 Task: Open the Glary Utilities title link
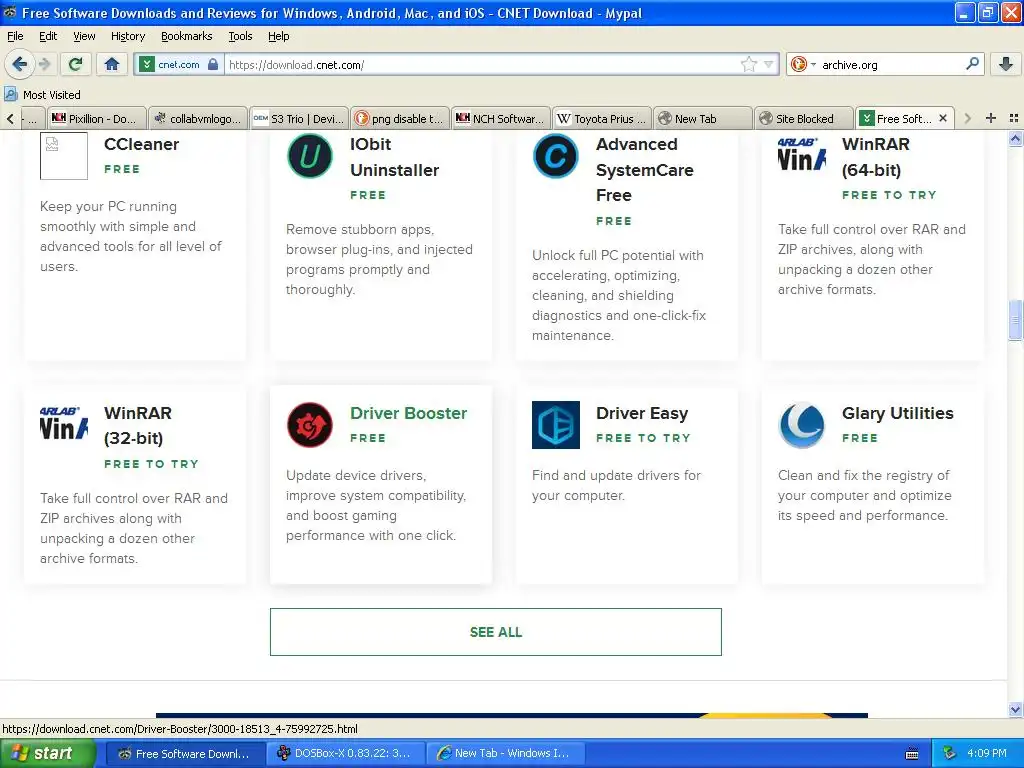click(897, 413)
